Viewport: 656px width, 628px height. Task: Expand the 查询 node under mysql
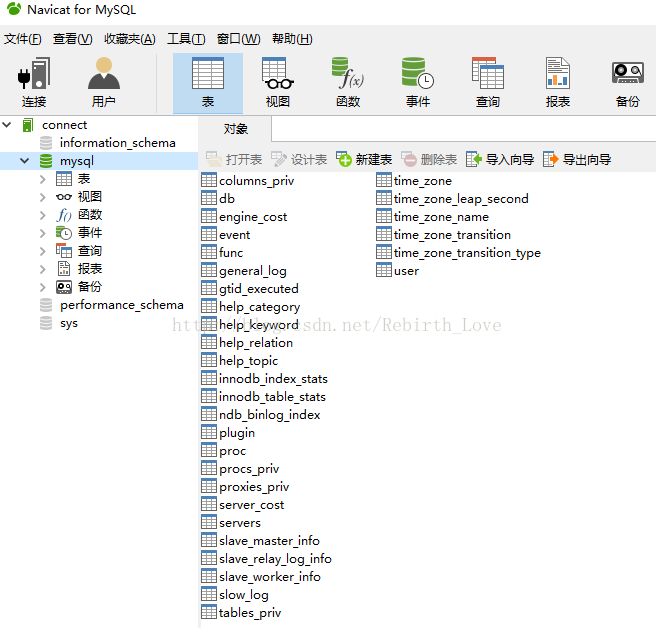click(43, 251)
